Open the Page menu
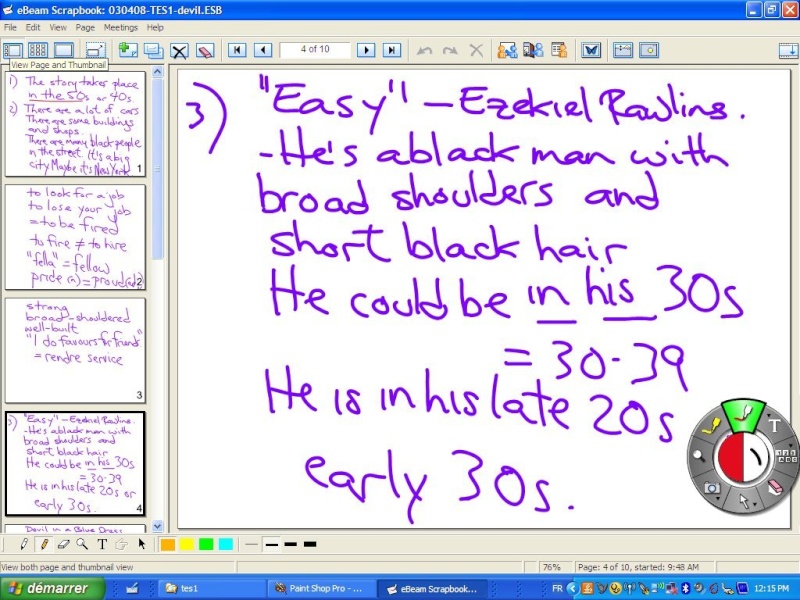 coord(85,28)
